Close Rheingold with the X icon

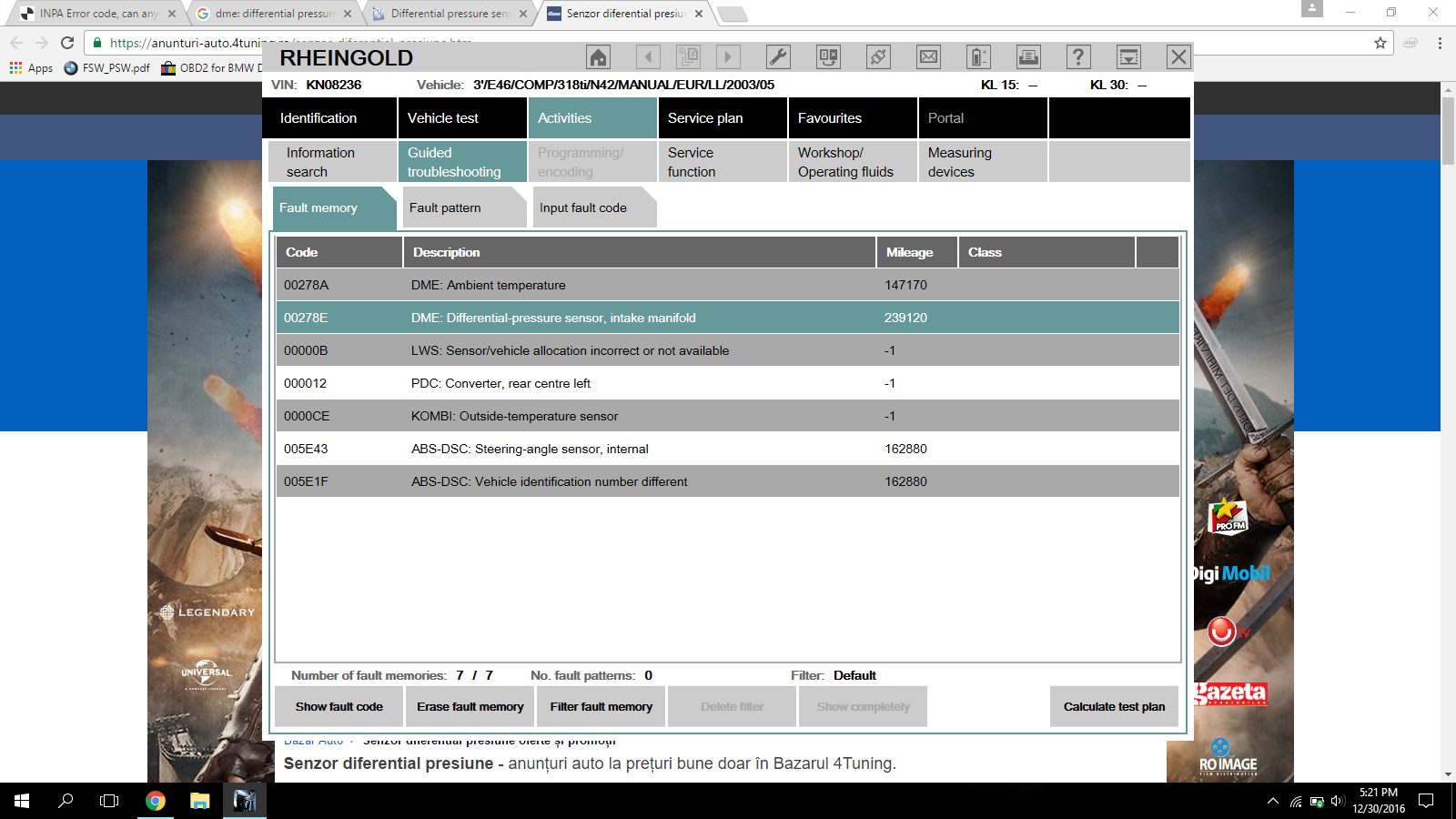[x=1178, y=57]
